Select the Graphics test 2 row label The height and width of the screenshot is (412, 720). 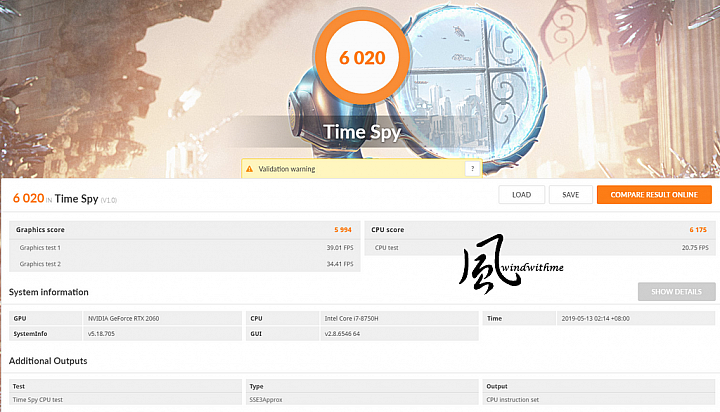click(40, 264)
